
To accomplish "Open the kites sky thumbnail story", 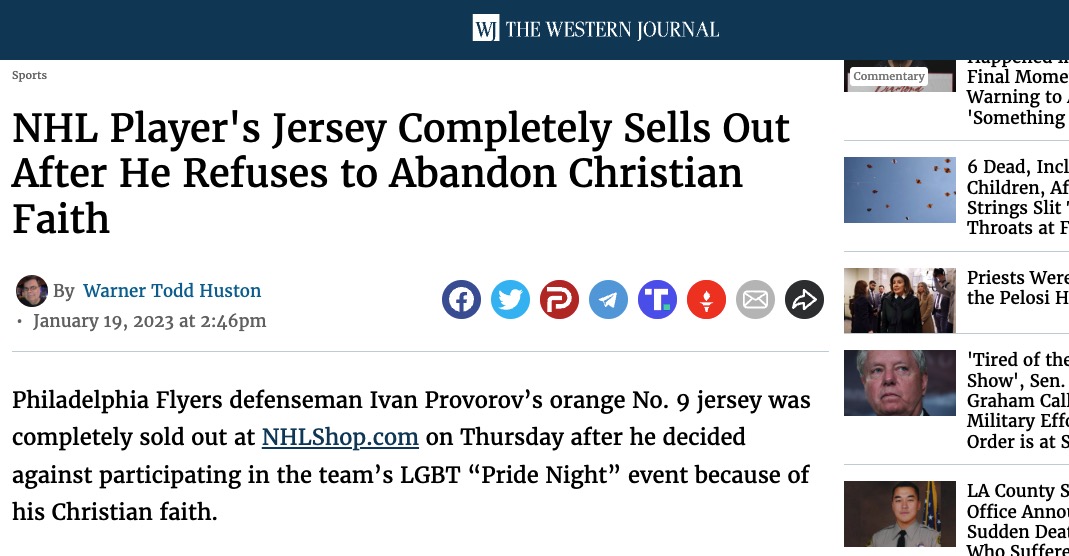I will click(x=900, y=190).
